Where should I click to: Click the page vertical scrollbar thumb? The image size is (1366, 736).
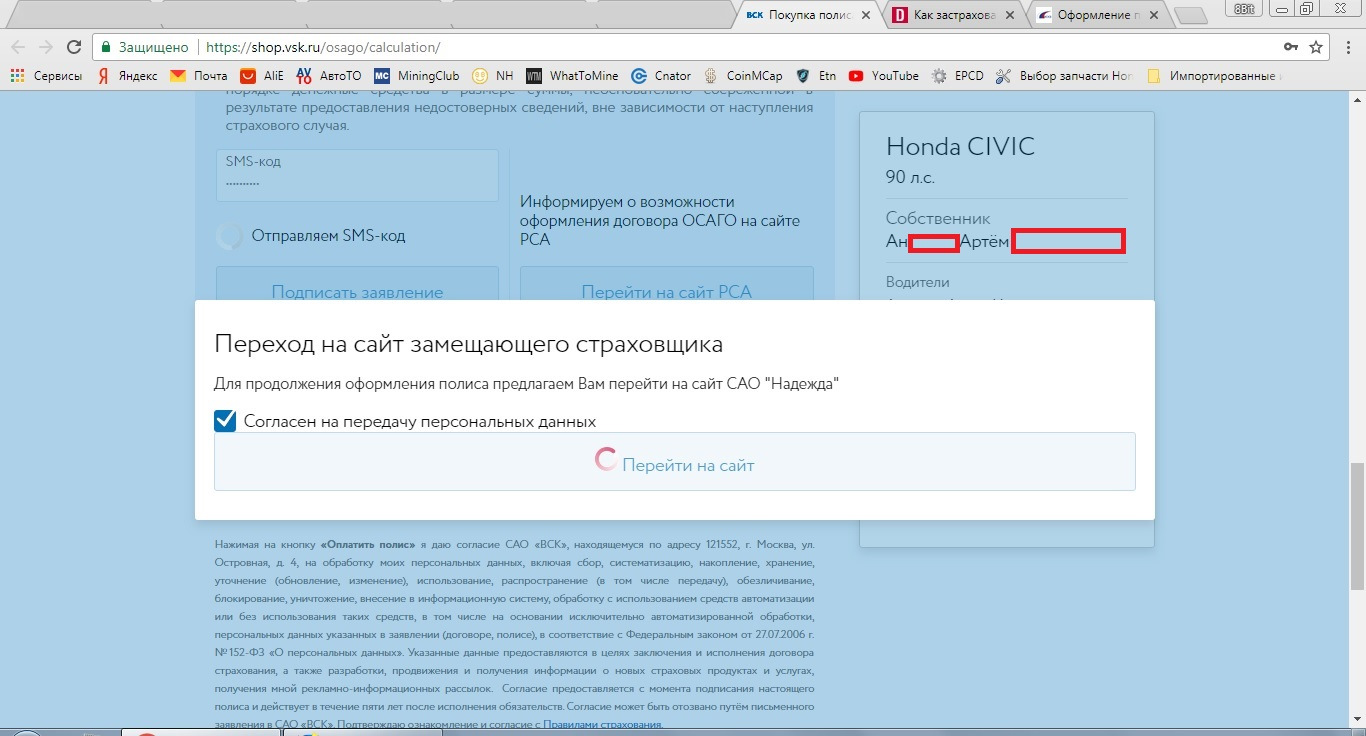(x=1357, y=526)
